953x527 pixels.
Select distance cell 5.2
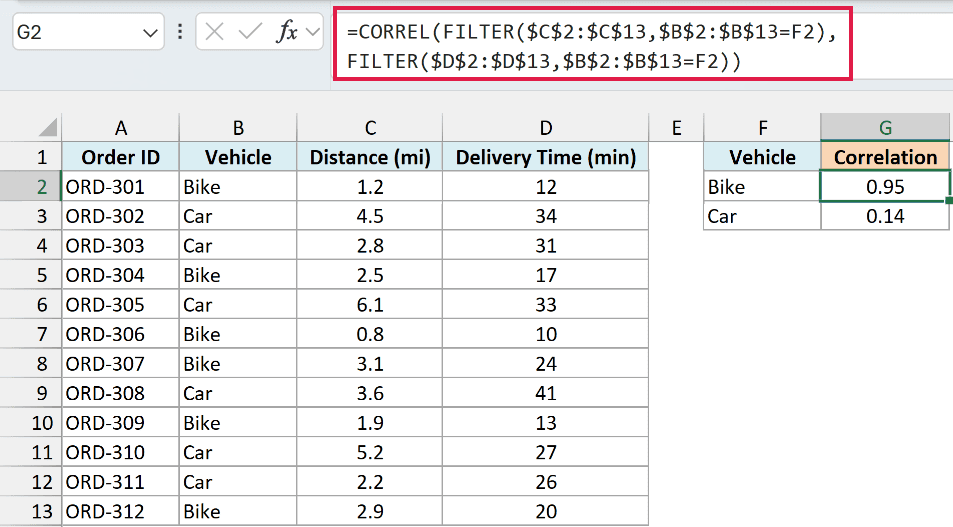click(x=370, y=453)
